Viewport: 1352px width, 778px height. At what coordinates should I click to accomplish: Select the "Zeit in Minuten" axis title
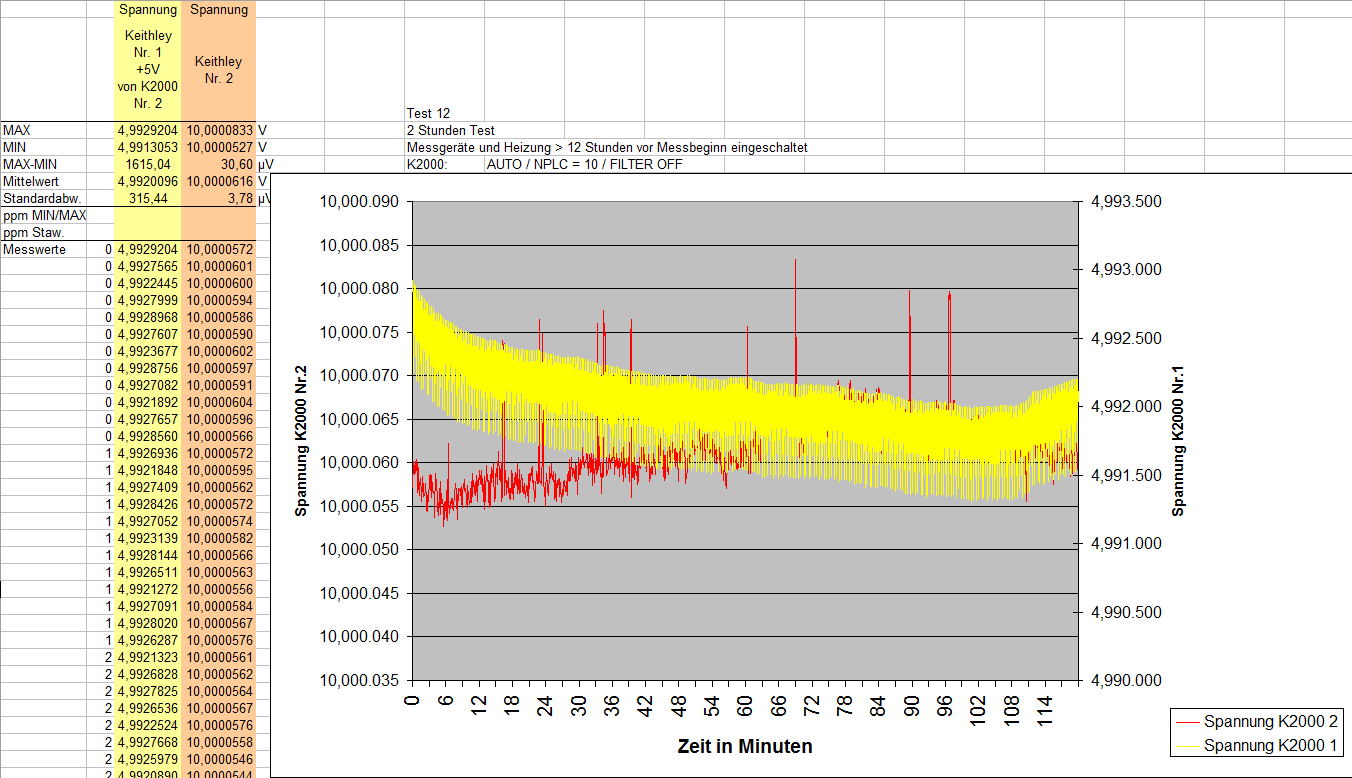pos(744,746)
